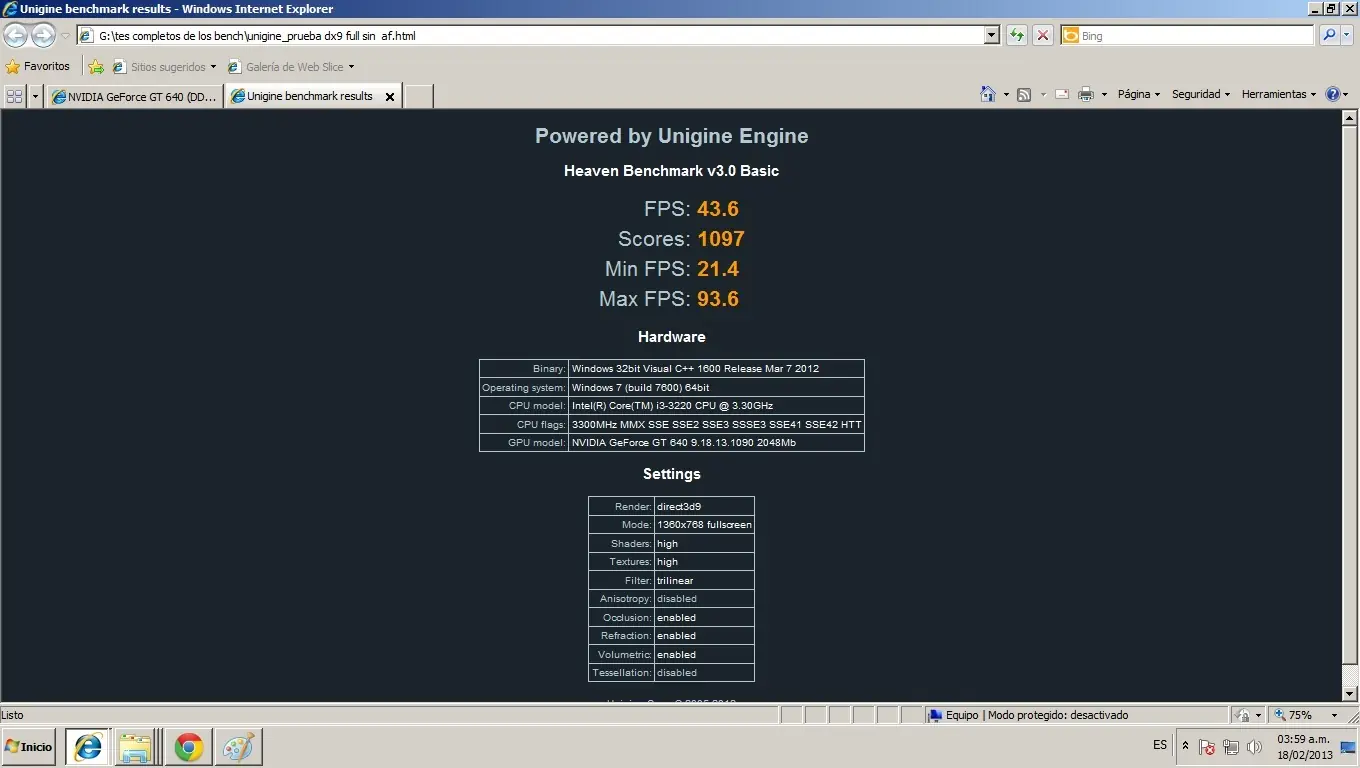The width and height of the screenshot is (1360, 768).
Task: Click the page scrollbar up arrow
Action: (1349, 117)
